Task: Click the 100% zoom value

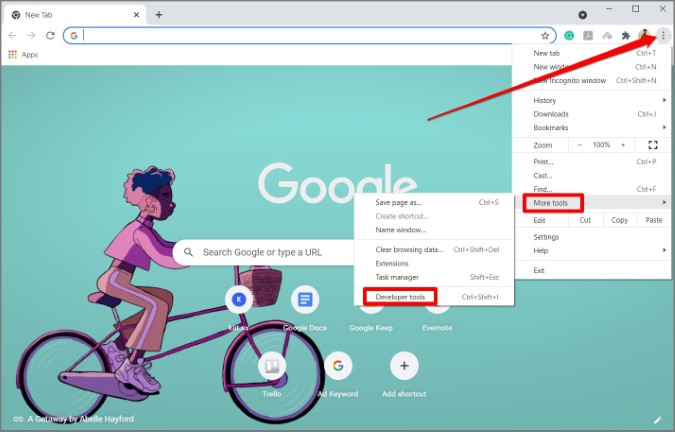Action: (x=601, y=145)
